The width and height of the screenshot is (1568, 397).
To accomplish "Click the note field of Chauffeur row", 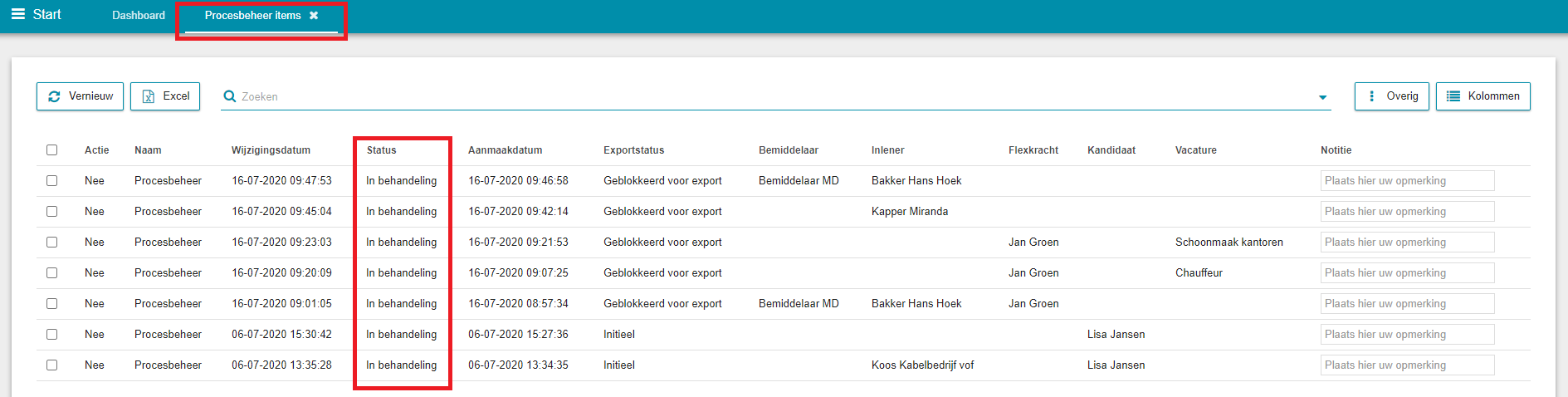I will (x=1407, y=273).
